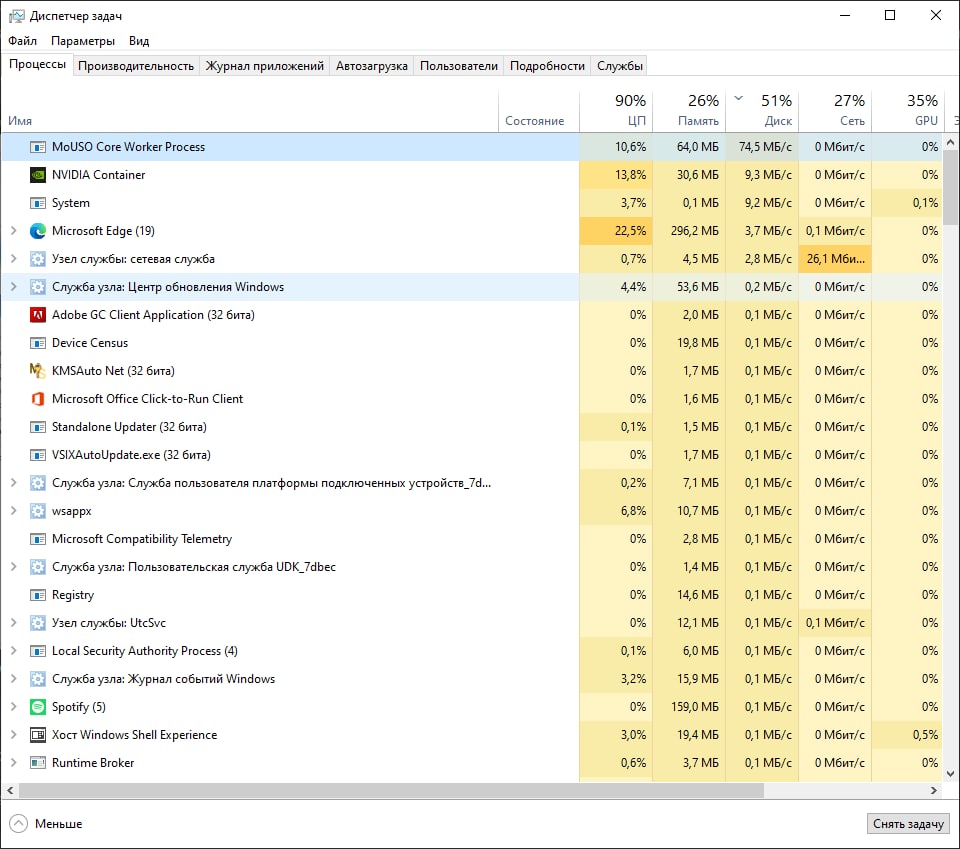Expand Узел службы: UtcSvc
The height and width of the screenshot is (849, 960).
13,623
